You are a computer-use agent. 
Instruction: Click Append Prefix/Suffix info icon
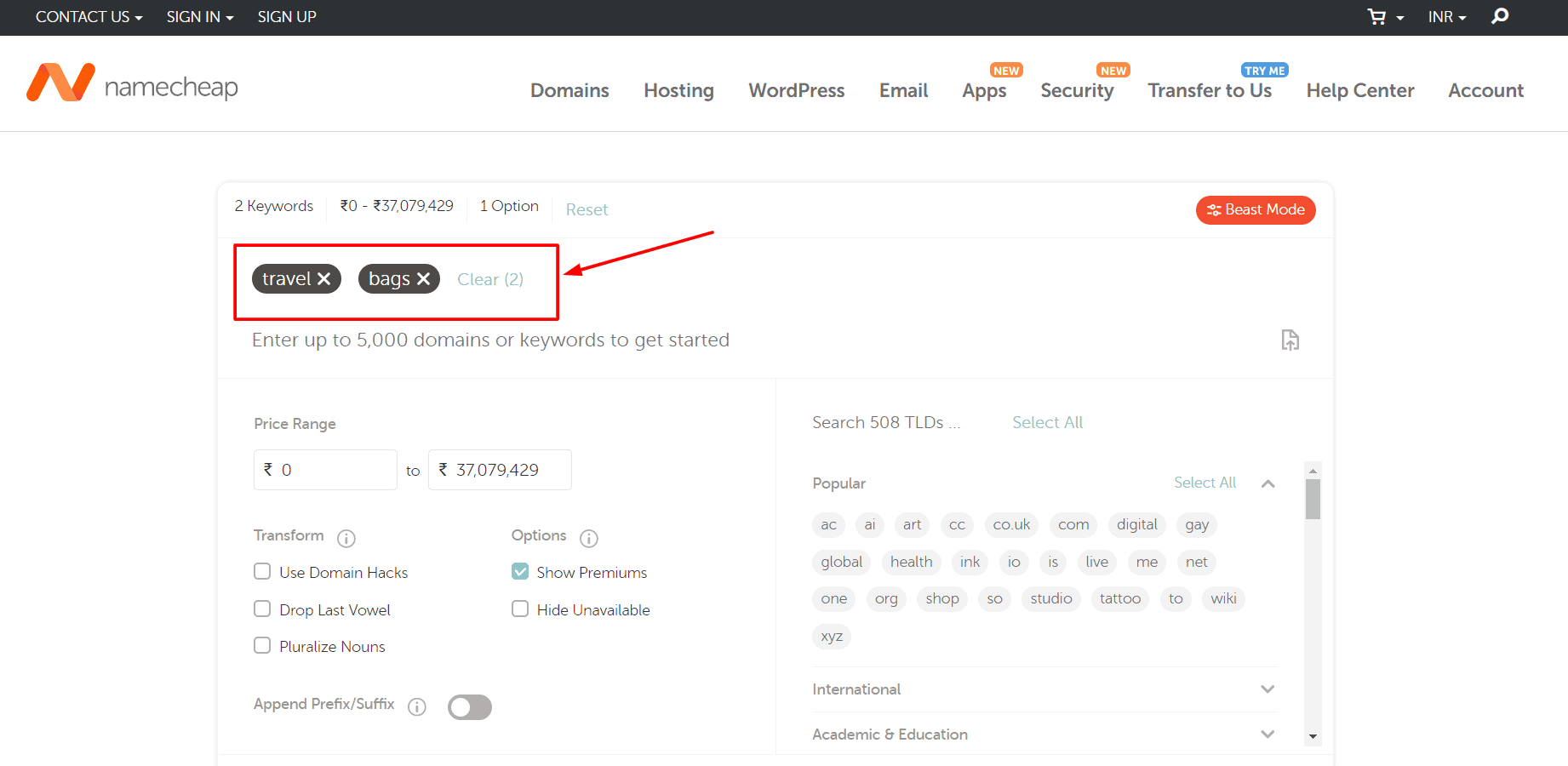click(417, 707)
